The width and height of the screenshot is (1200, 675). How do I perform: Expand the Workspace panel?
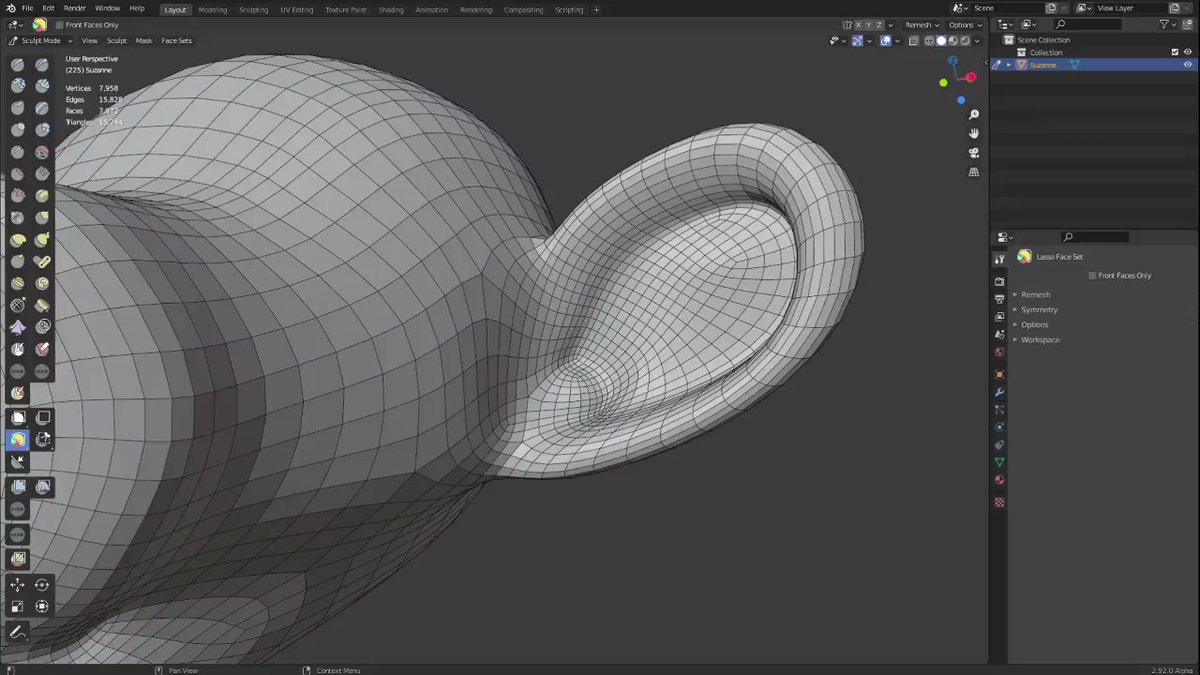click(x=1040, y=340)
